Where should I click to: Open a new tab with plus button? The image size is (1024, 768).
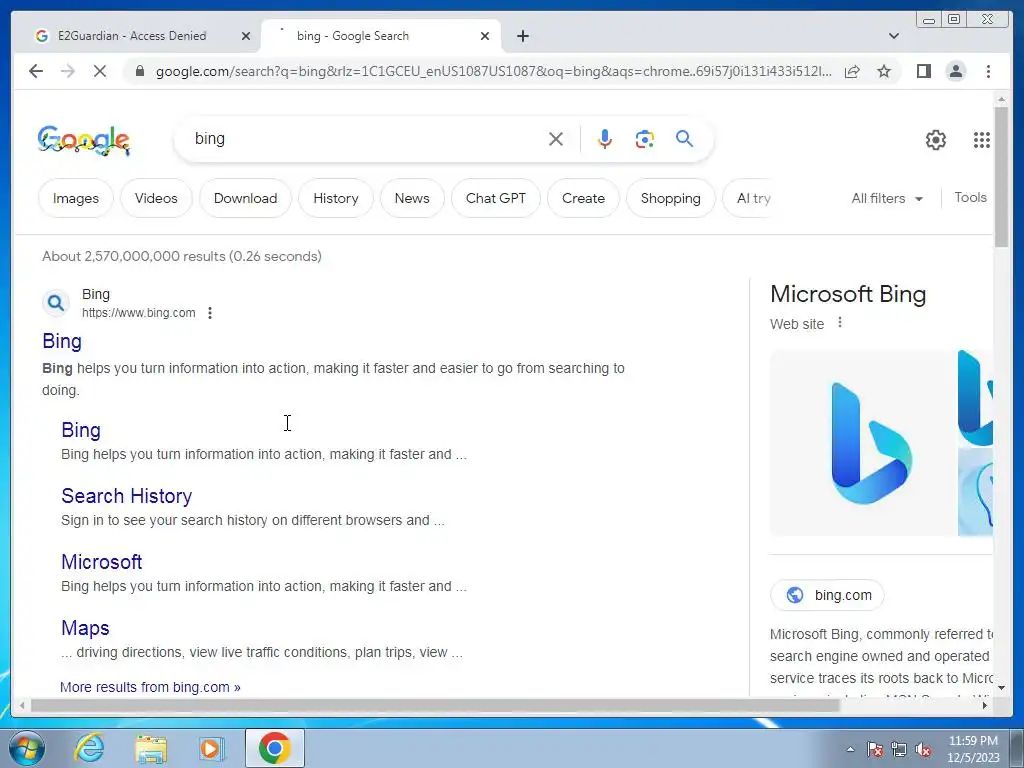(x=522, y=36)
